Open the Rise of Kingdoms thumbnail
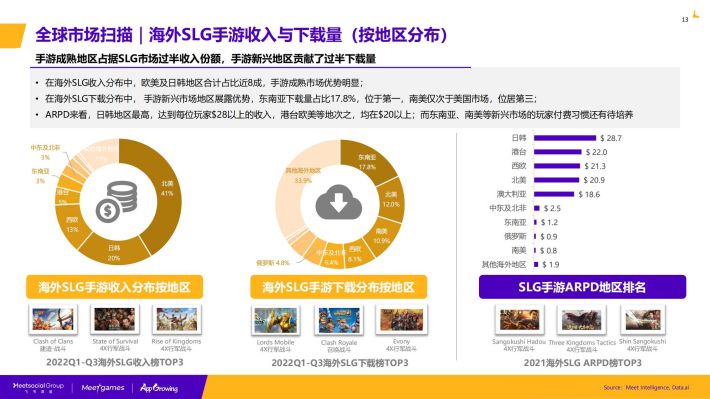Screen dimensions: 710x399 (177, 319)
